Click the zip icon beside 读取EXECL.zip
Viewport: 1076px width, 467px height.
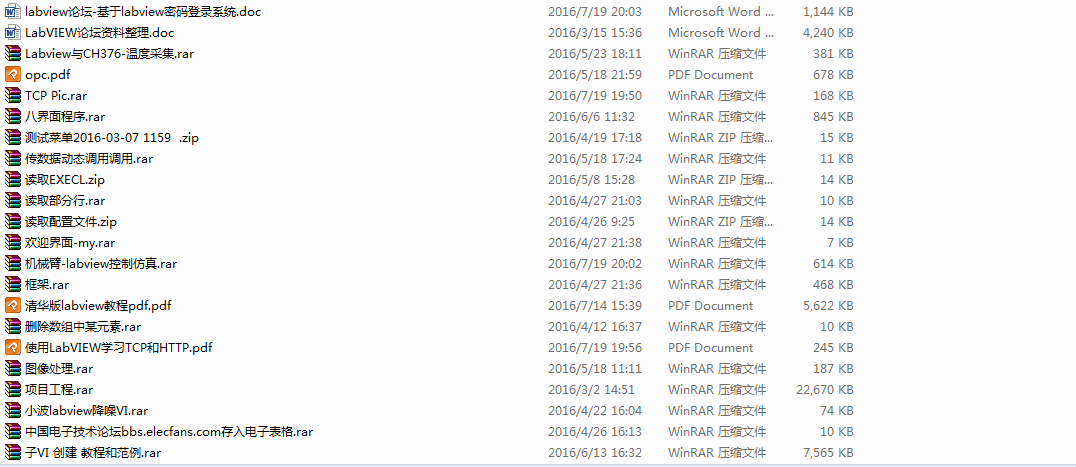tap(13, 180)
